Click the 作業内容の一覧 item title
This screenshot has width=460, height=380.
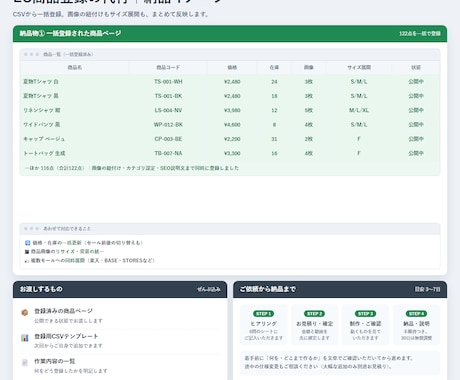55,361
